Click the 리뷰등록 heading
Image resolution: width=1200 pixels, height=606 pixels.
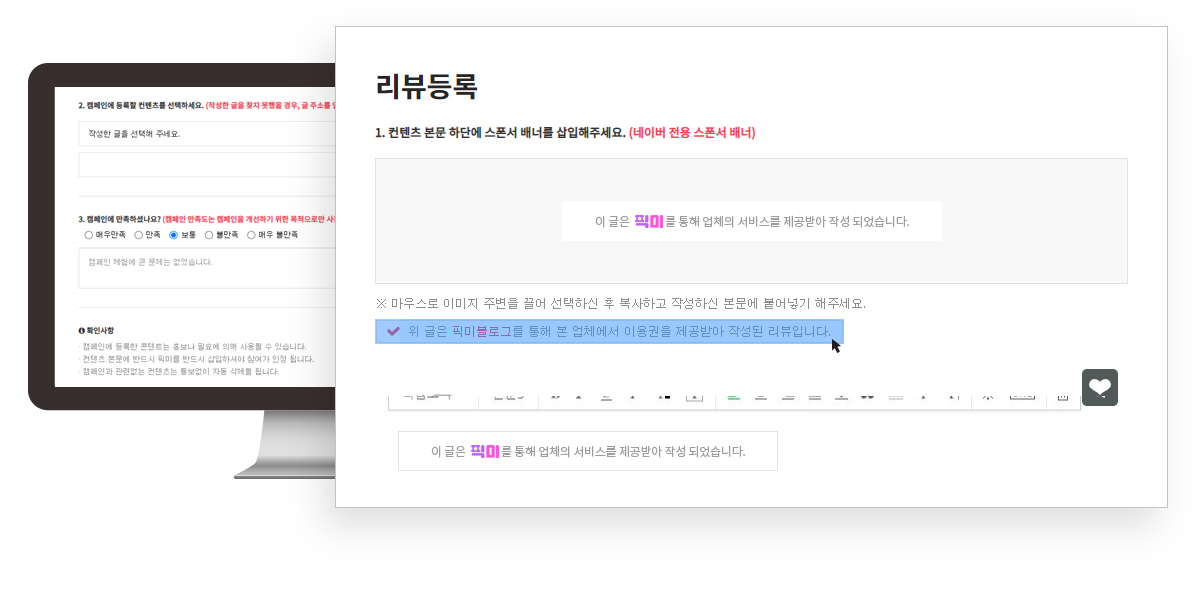[x=427, y=87]
